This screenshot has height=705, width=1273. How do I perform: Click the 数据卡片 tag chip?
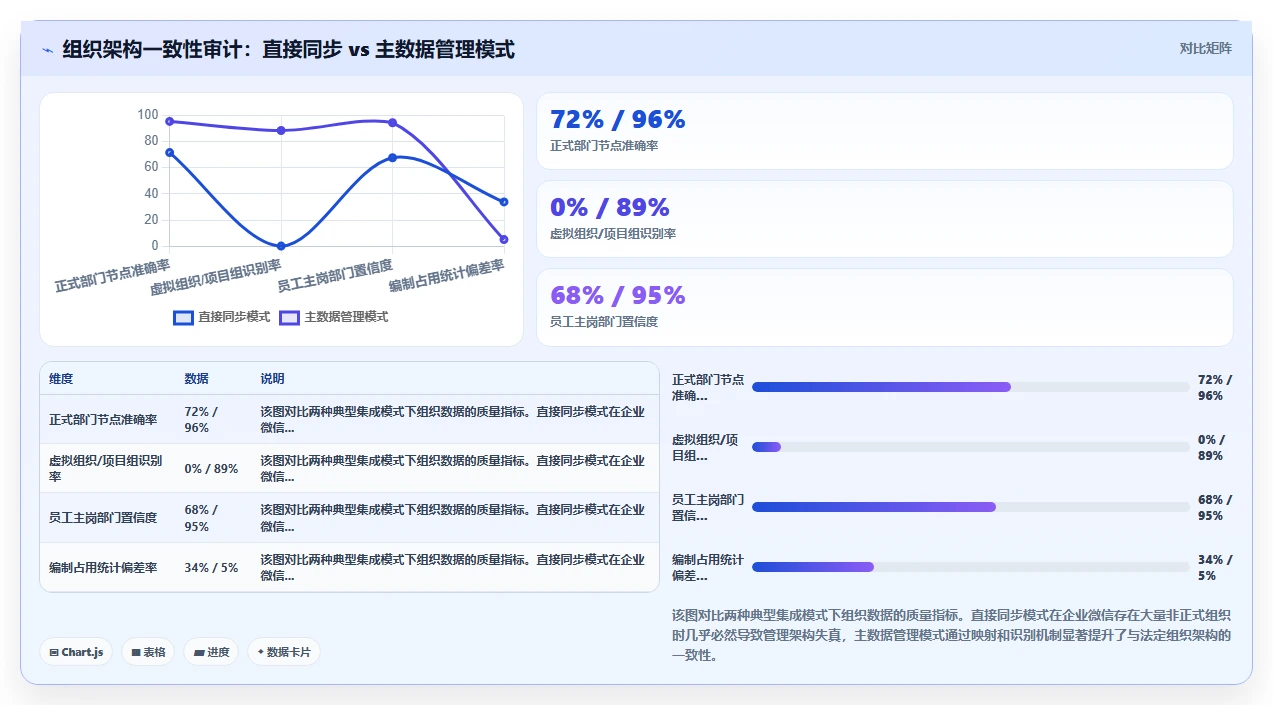coord(284,652)
